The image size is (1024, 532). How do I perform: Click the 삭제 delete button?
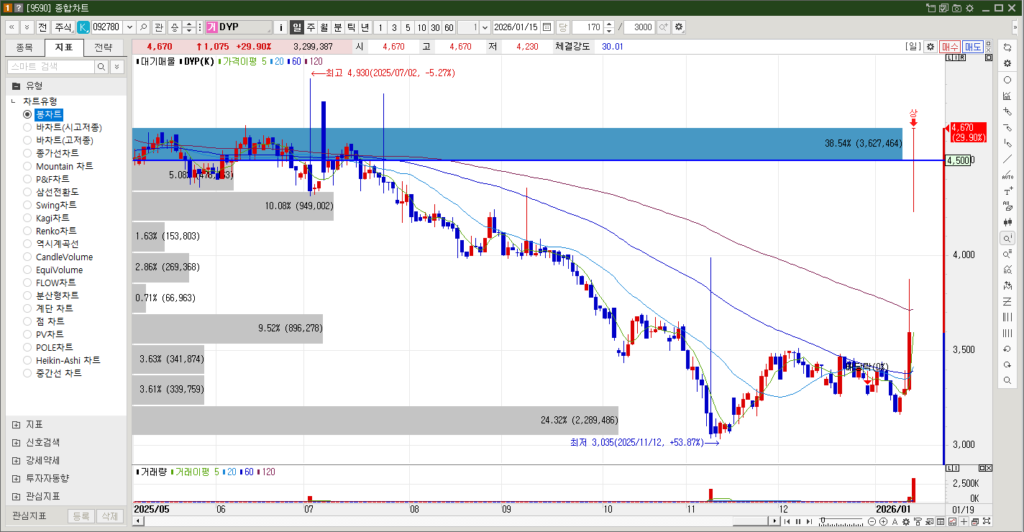[x=110, y=516]
